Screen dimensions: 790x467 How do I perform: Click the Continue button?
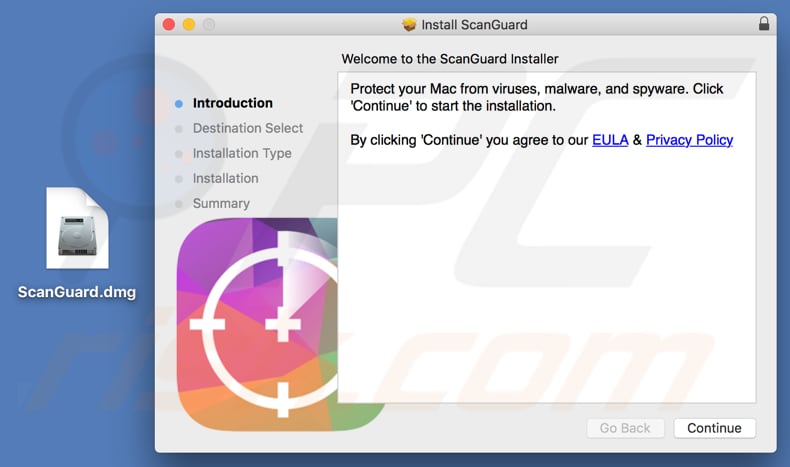[x=714, y=428]
